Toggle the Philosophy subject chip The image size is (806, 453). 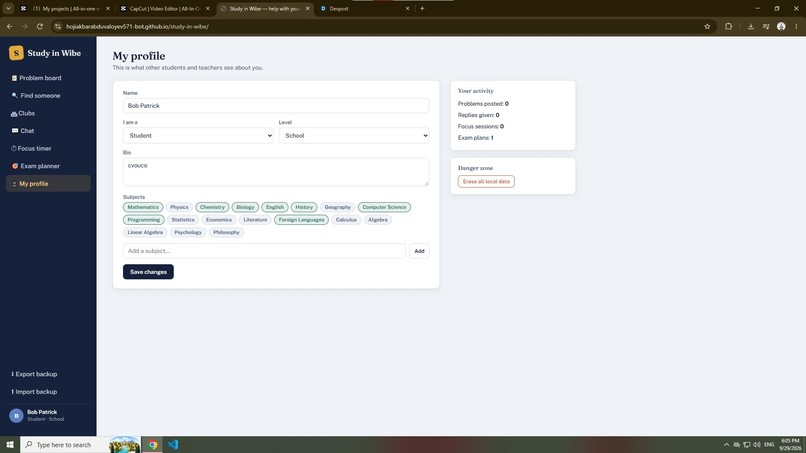(227, 232)
